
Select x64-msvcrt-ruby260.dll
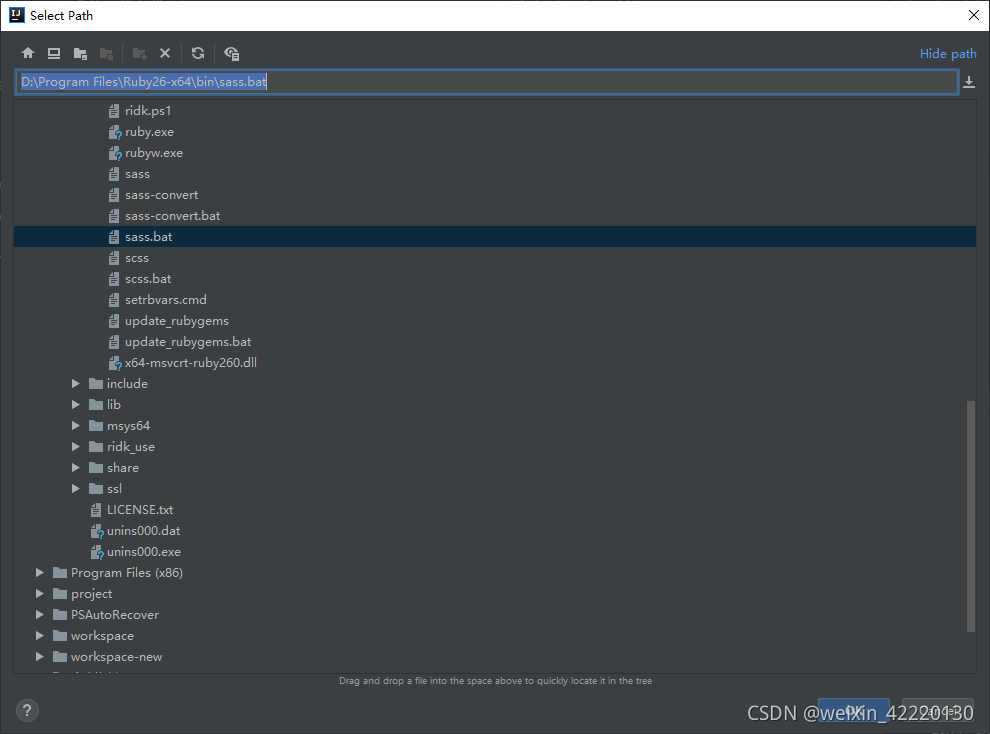coord(191,363)
